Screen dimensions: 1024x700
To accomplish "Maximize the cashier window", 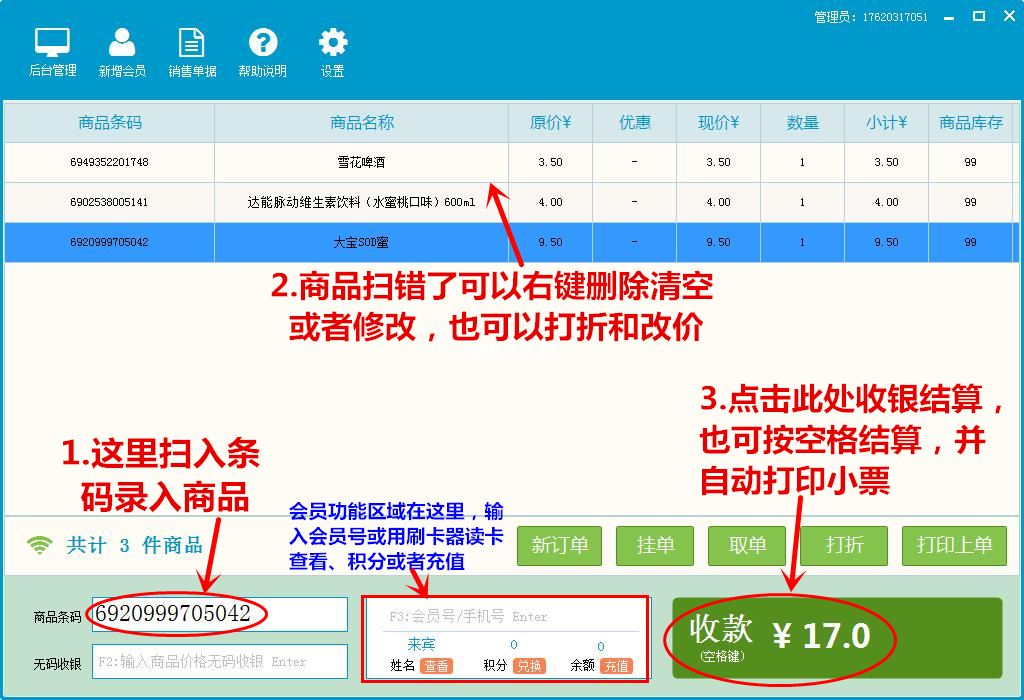I will (979, 16).
